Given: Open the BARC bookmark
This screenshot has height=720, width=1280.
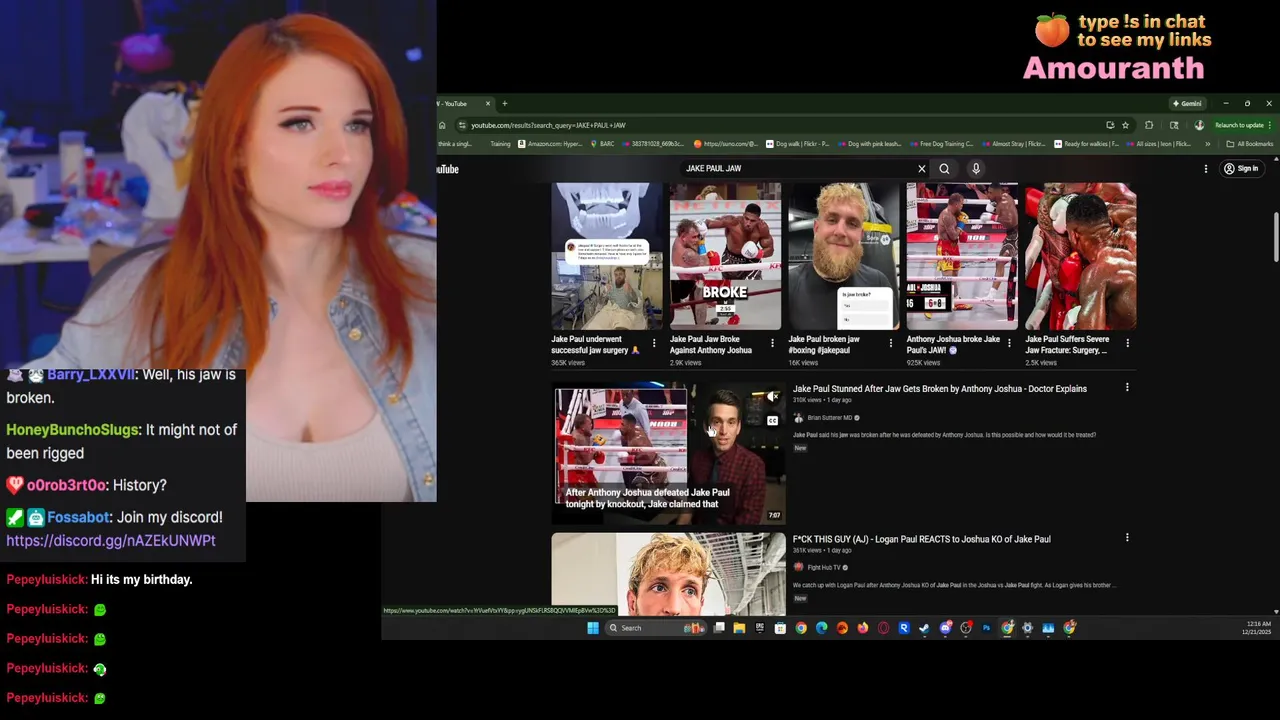Looking at the screenshot, I should pos(603,144).
